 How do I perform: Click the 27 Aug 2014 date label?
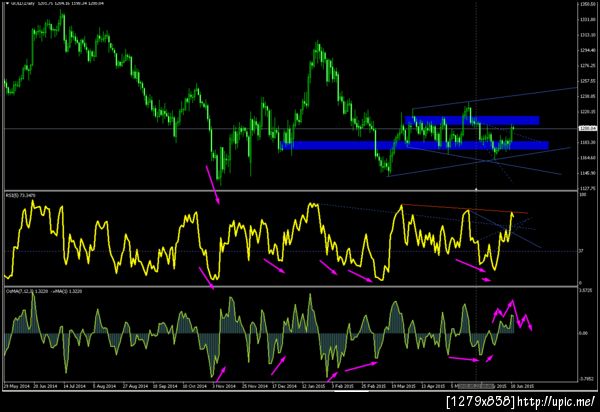coord(135,386)
